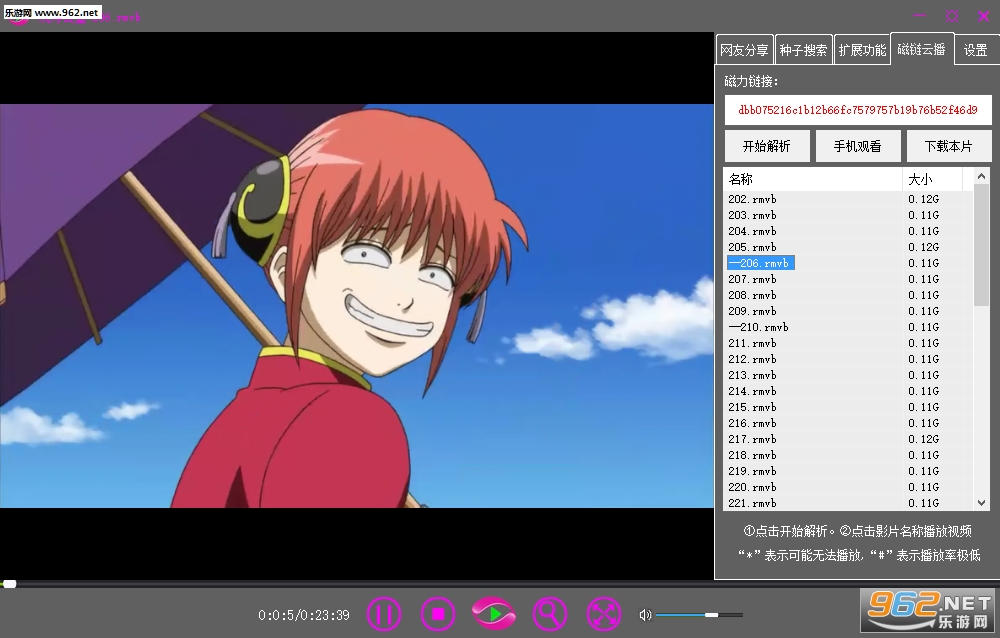Open the 扩展功能 tab

click(862, 50)
